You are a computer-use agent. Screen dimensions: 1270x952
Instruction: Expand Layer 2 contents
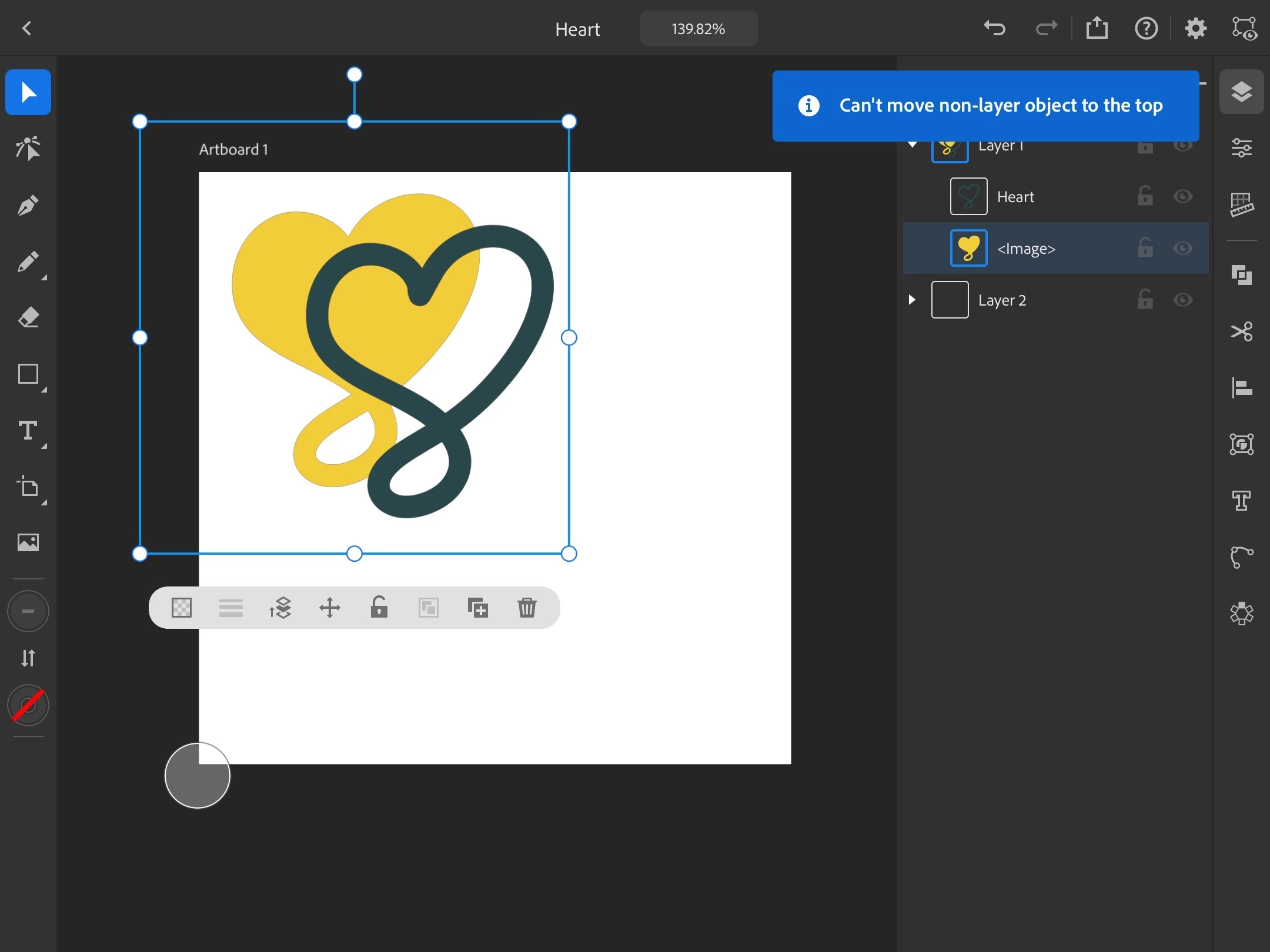pos(912,300)
